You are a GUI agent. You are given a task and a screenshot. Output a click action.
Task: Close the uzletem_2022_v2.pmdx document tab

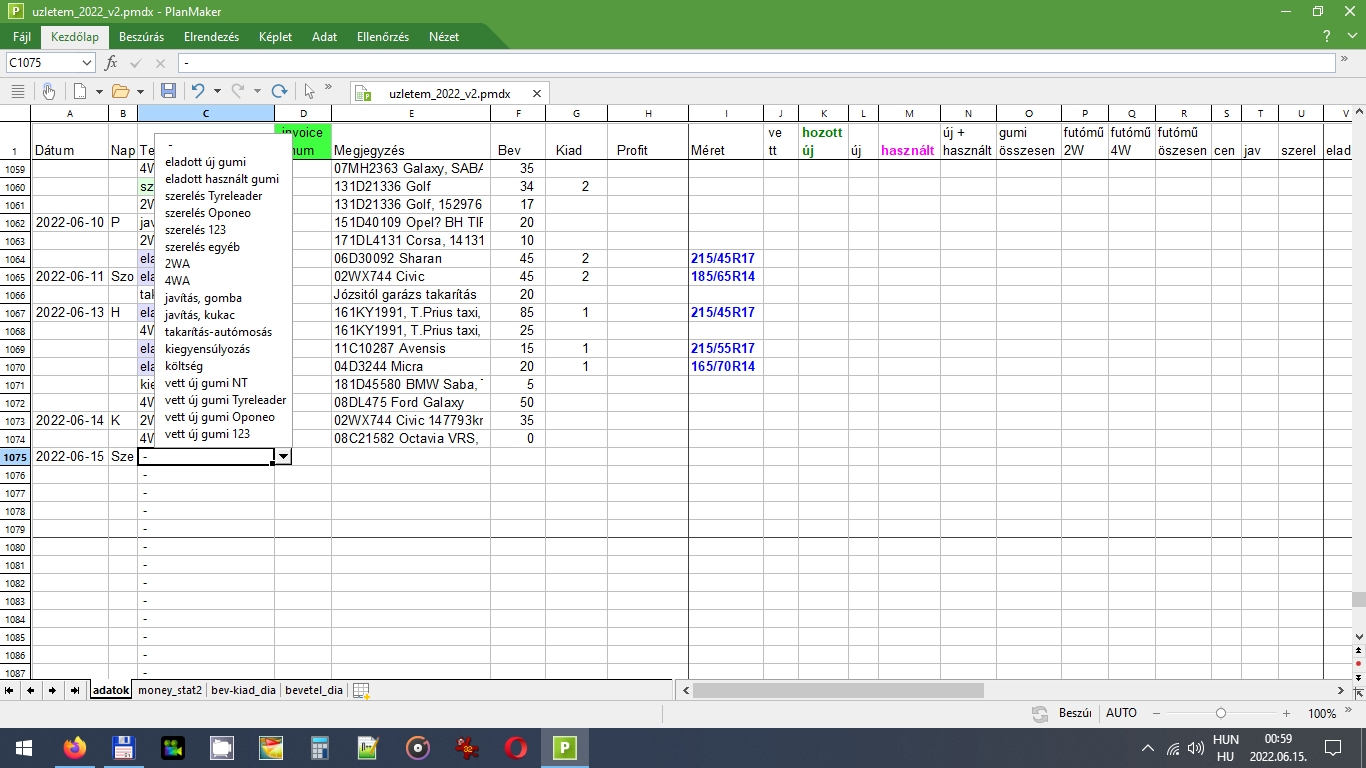(x=536, y=93)
